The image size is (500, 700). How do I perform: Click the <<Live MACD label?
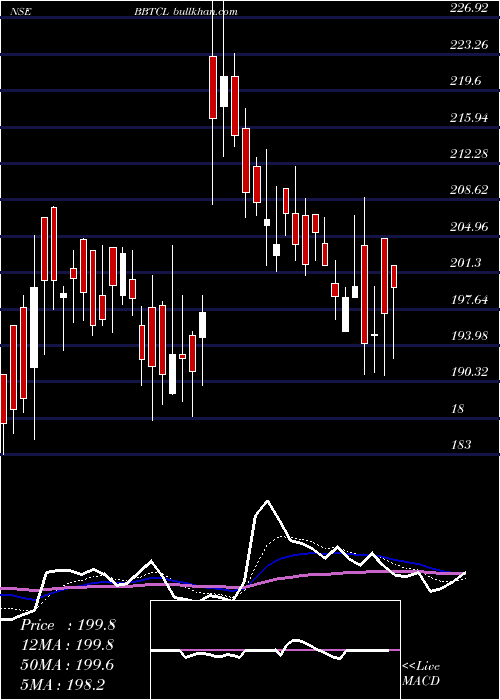coord(421,673)
